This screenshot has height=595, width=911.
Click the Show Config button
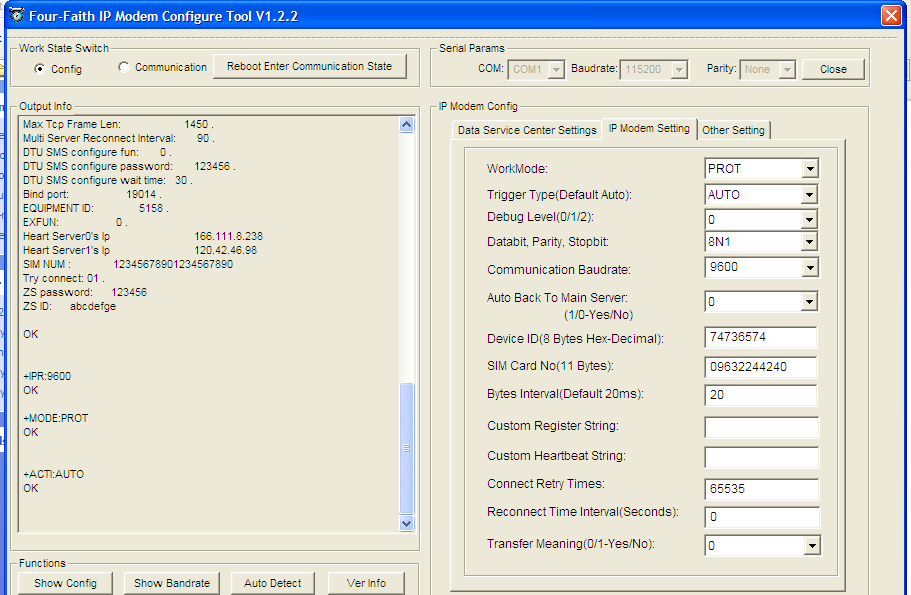[65, 583]
